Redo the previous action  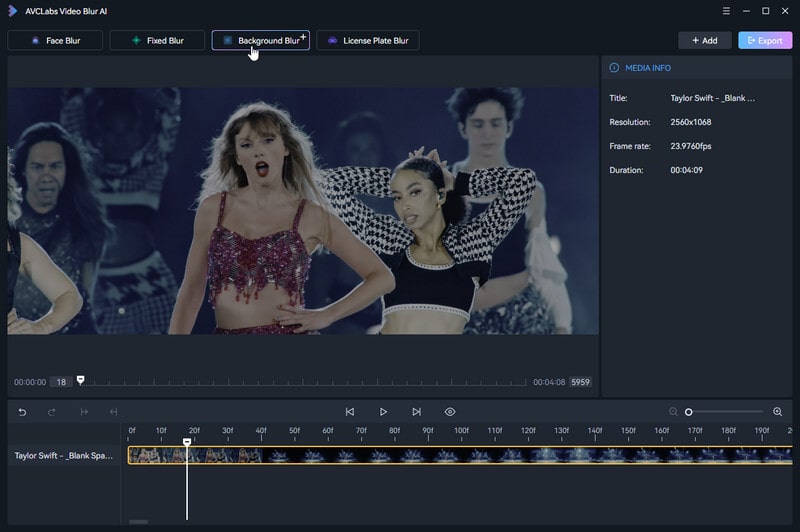52,412
